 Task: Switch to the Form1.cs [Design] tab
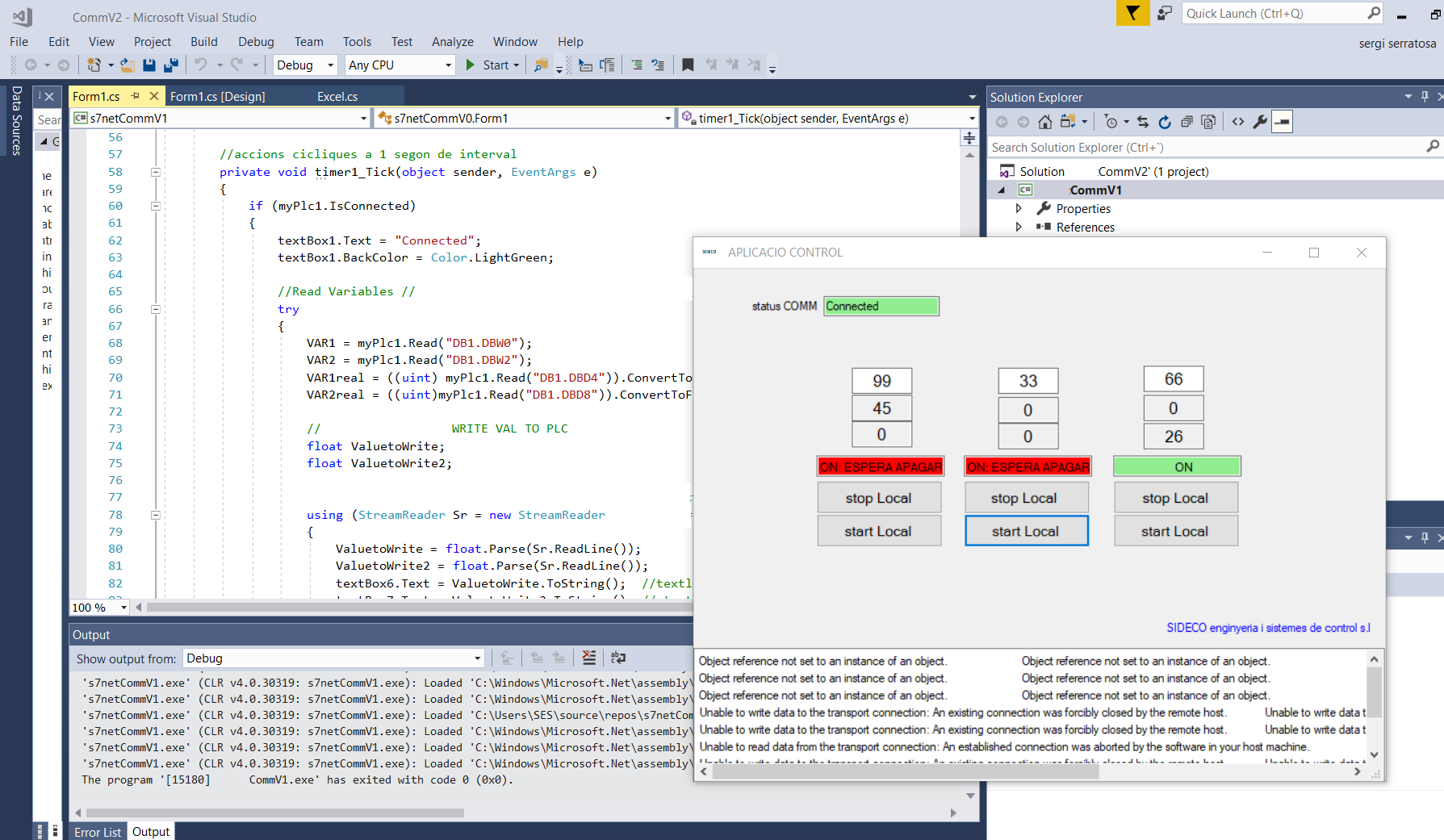point(217,97)
